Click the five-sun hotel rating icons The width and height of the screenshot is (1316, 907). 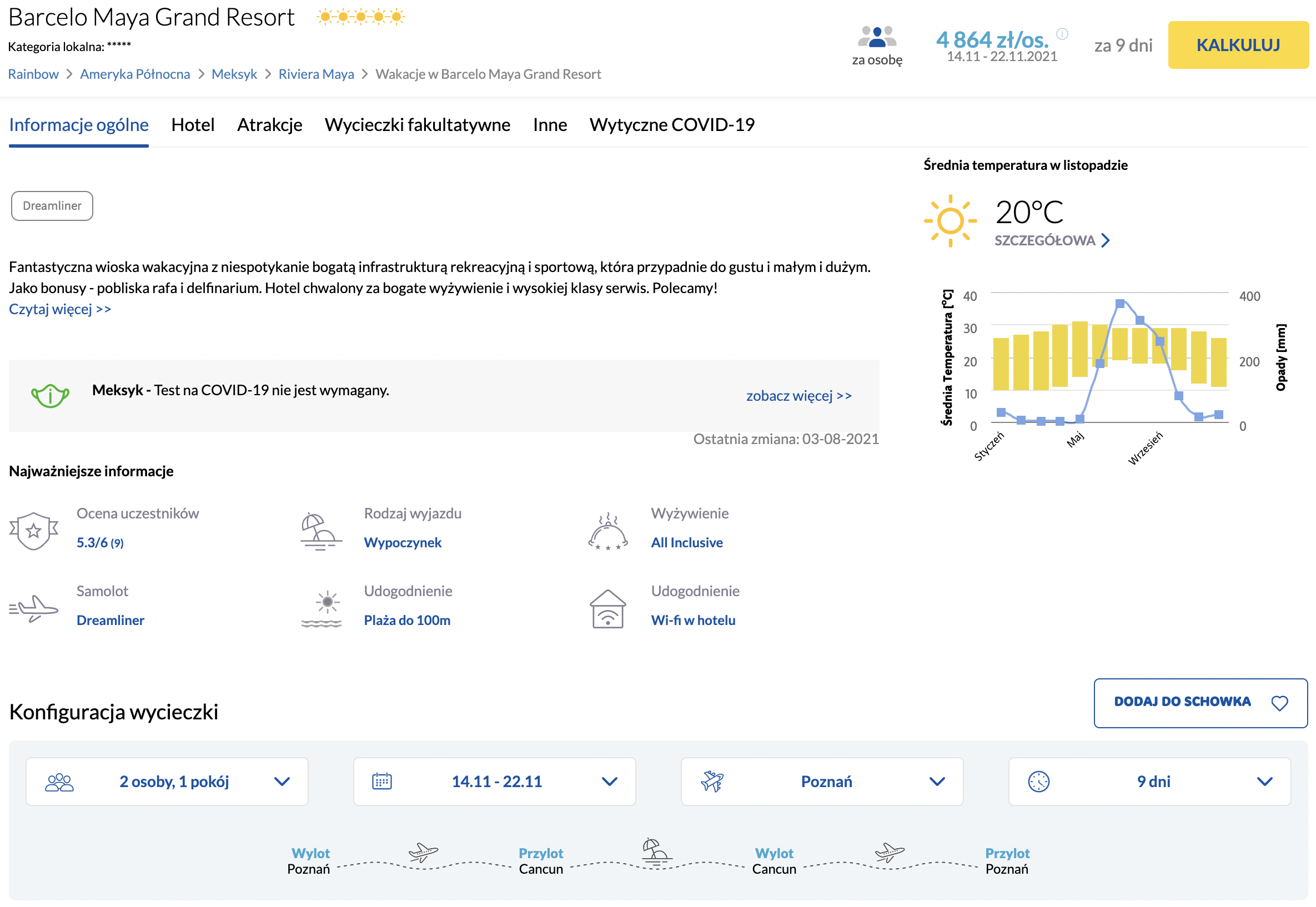[360, 17]
